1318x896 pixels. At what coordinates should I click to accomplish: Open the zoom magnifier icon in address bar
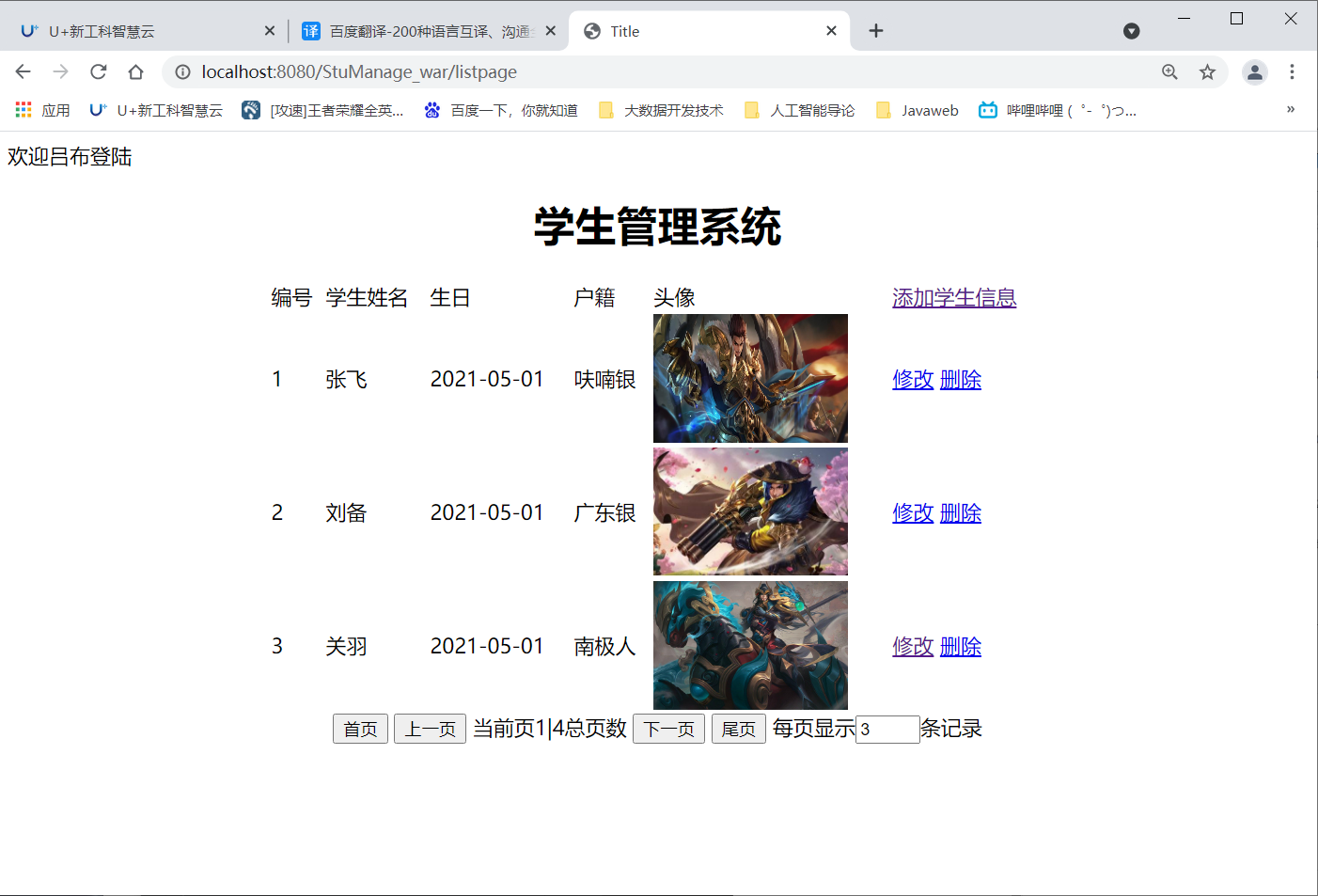1169,71
